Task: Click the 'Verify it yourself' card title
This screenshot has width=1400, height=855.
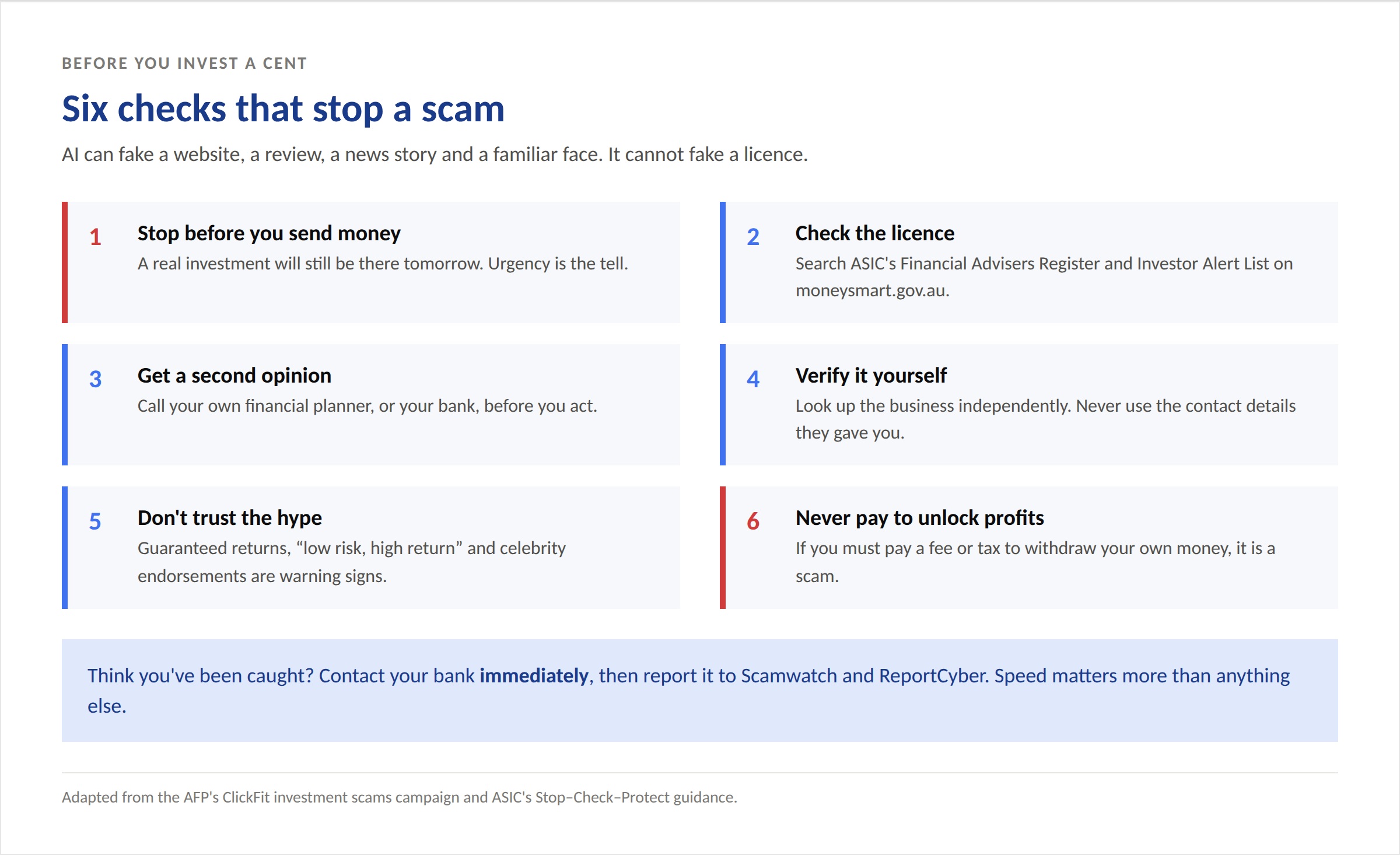Action: [x=871, y=376]
